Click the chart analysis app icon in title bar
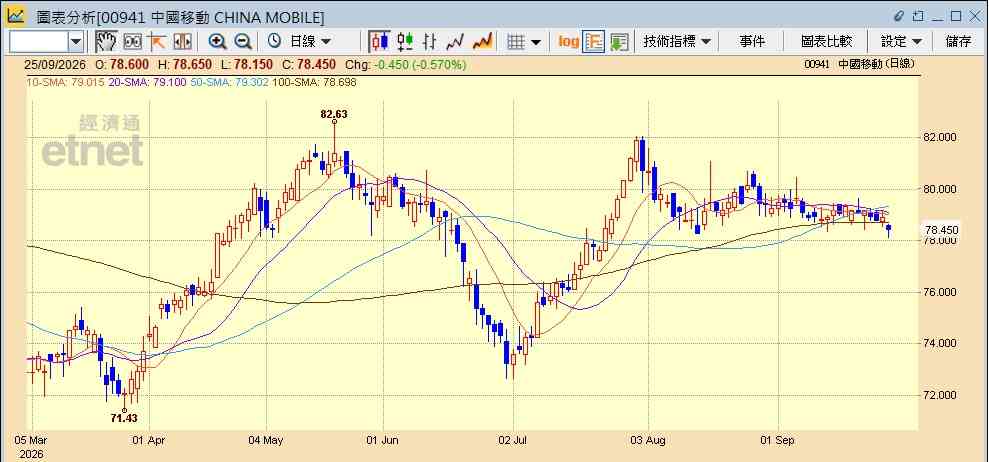Image resolution: width=989 pixels, height=462 pixels. point(16,15)
